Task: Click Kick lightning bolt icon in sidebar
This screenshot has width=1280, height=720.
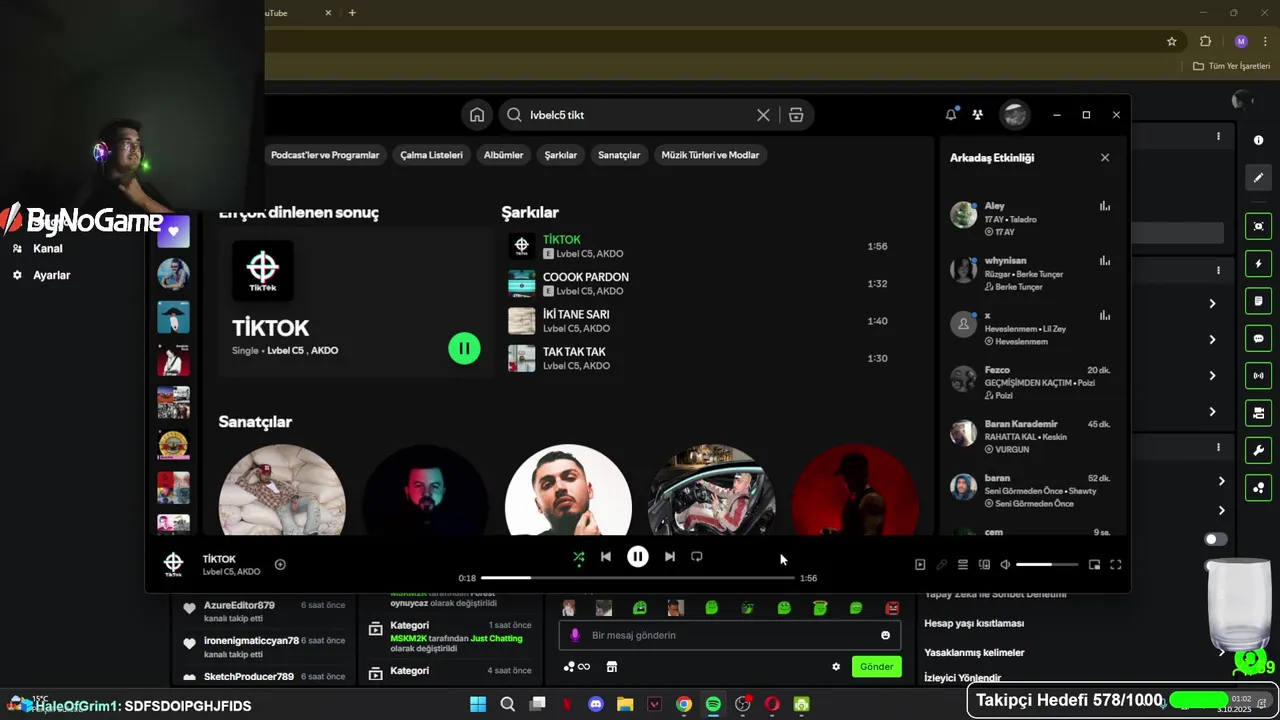Action: [x=1258, y=264]
